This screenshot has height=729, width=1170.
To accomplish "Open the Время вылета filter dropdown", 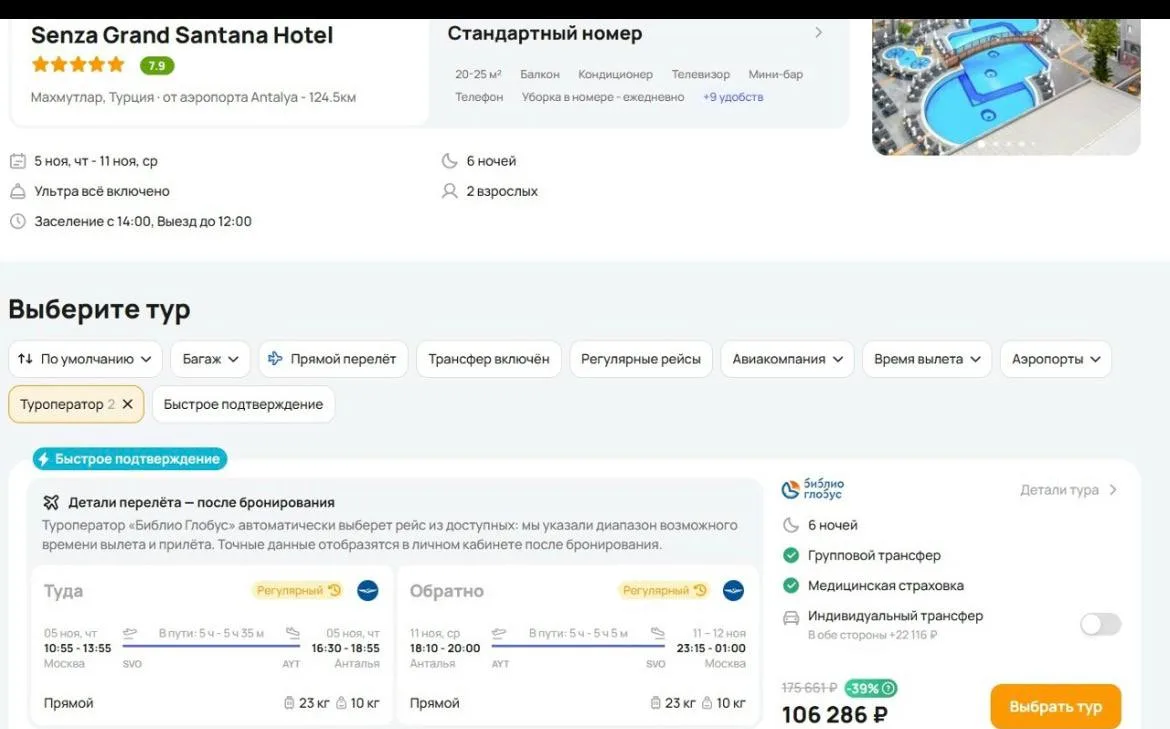I will pyautogui.click(x=927, y=359).
